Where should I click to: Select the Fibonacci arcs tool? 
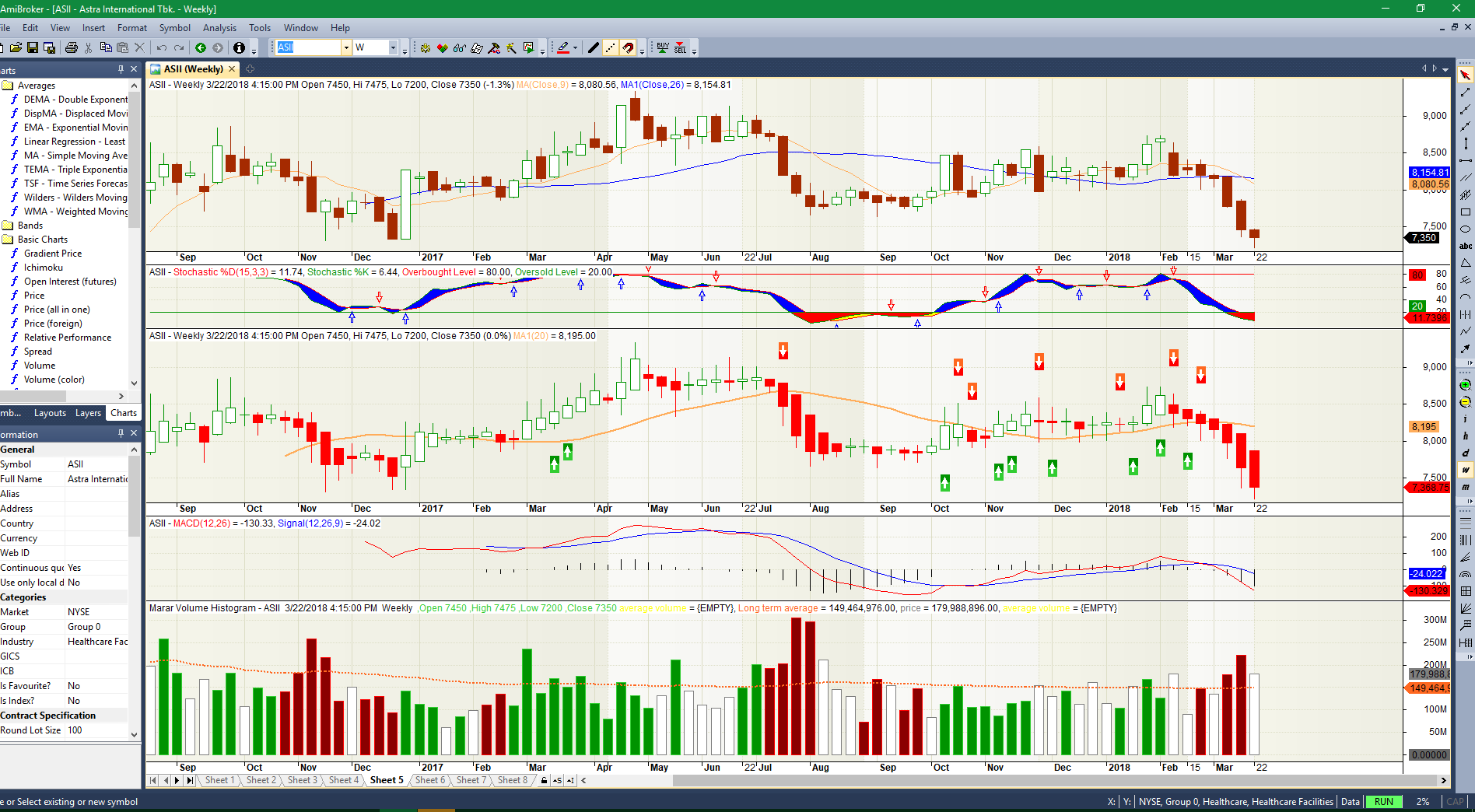[1466, 574]
